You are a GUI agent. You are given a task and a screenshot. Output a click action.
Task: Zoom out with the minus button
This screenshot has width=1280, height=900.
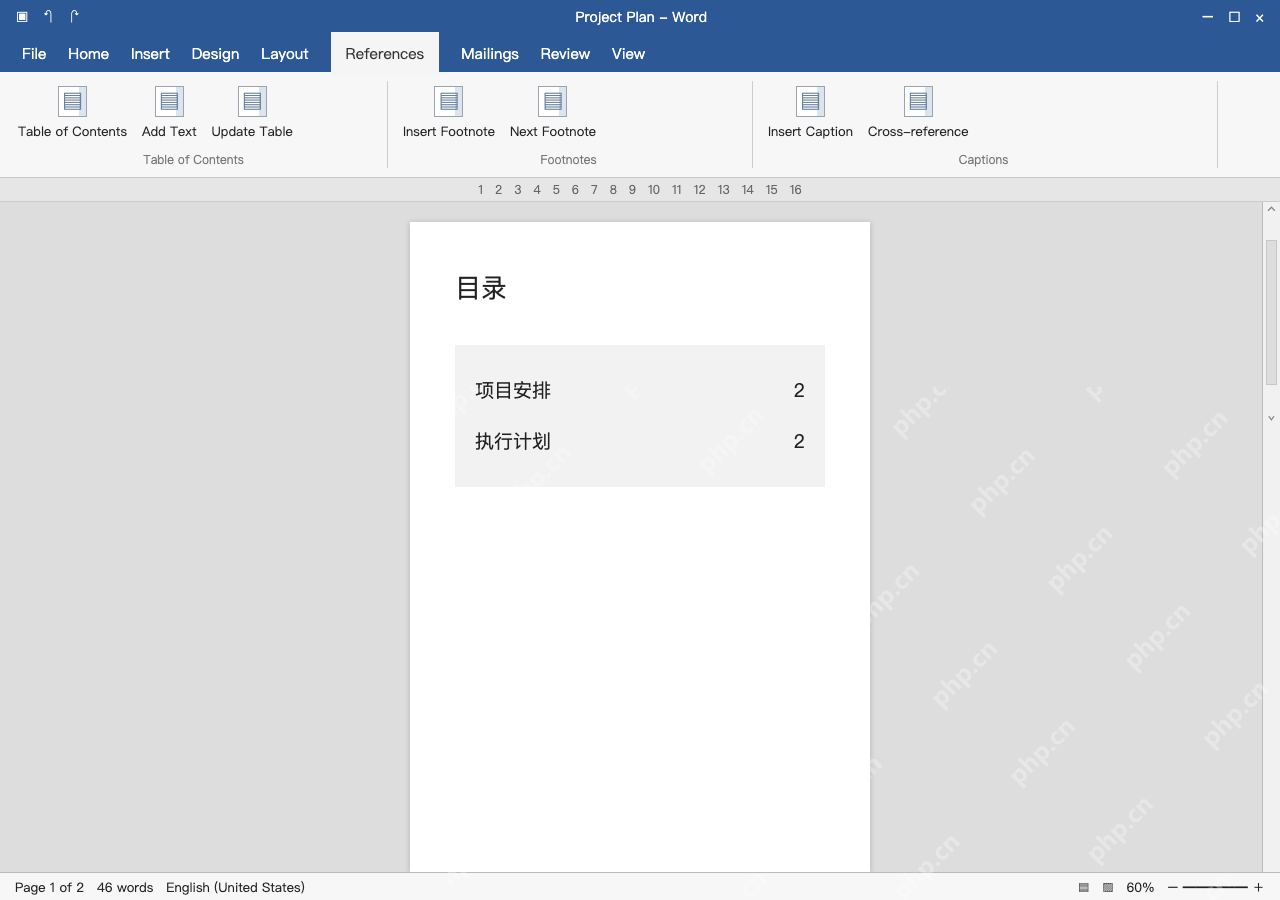[x=1173, y=887]
